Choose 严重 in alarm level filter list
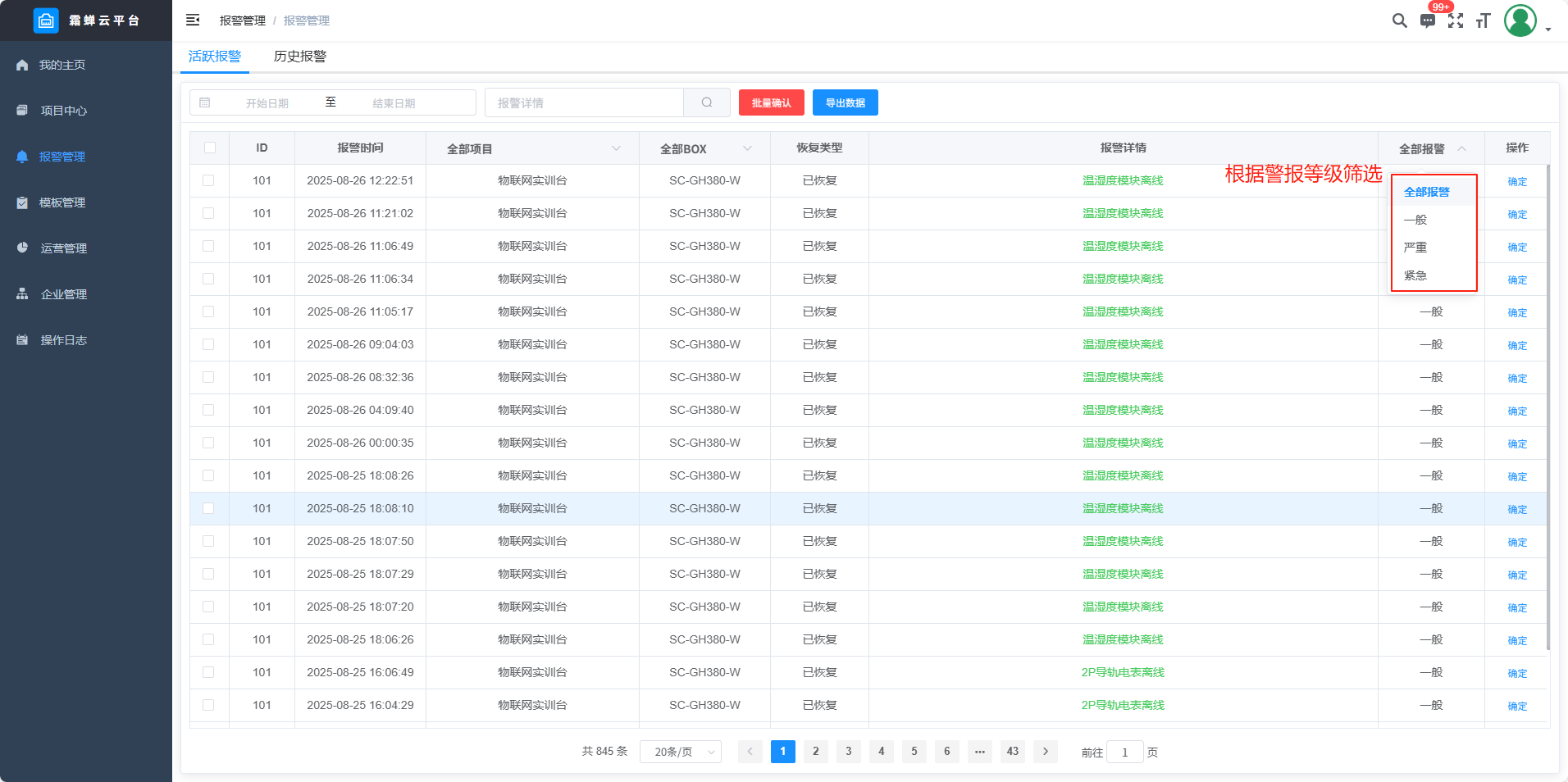This screenshot has height=782, width=1568. click(x=1415, y=248)
